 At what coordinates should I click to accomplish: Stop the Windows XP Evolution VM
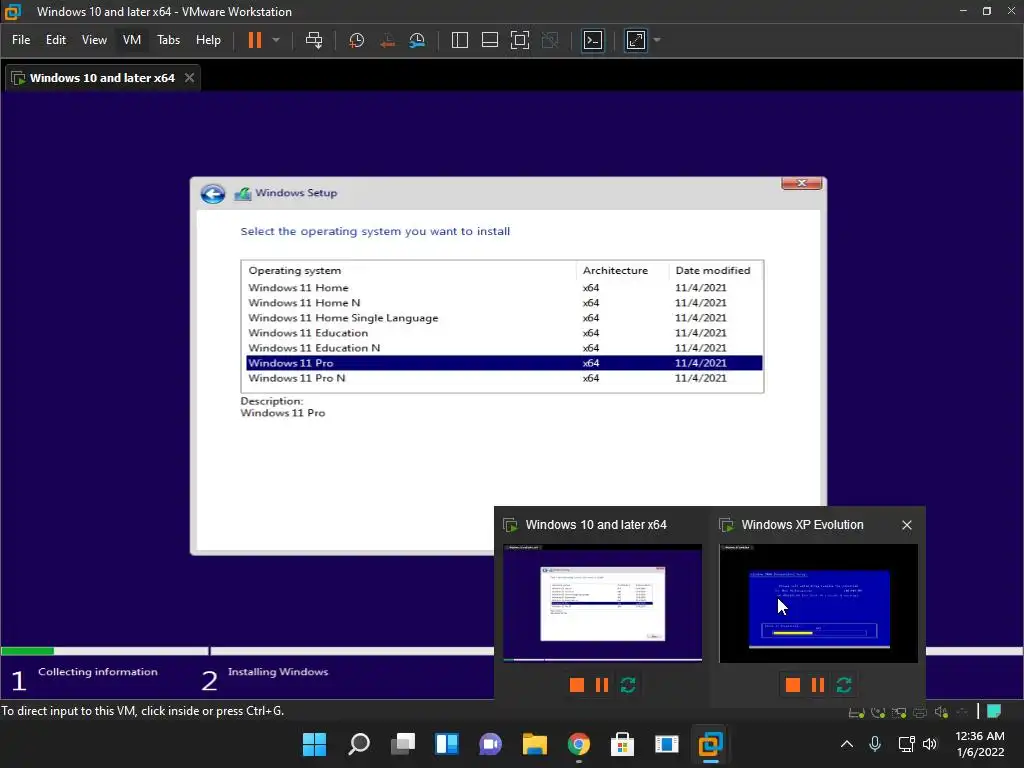pyautogui.click(x=793, y=684)
